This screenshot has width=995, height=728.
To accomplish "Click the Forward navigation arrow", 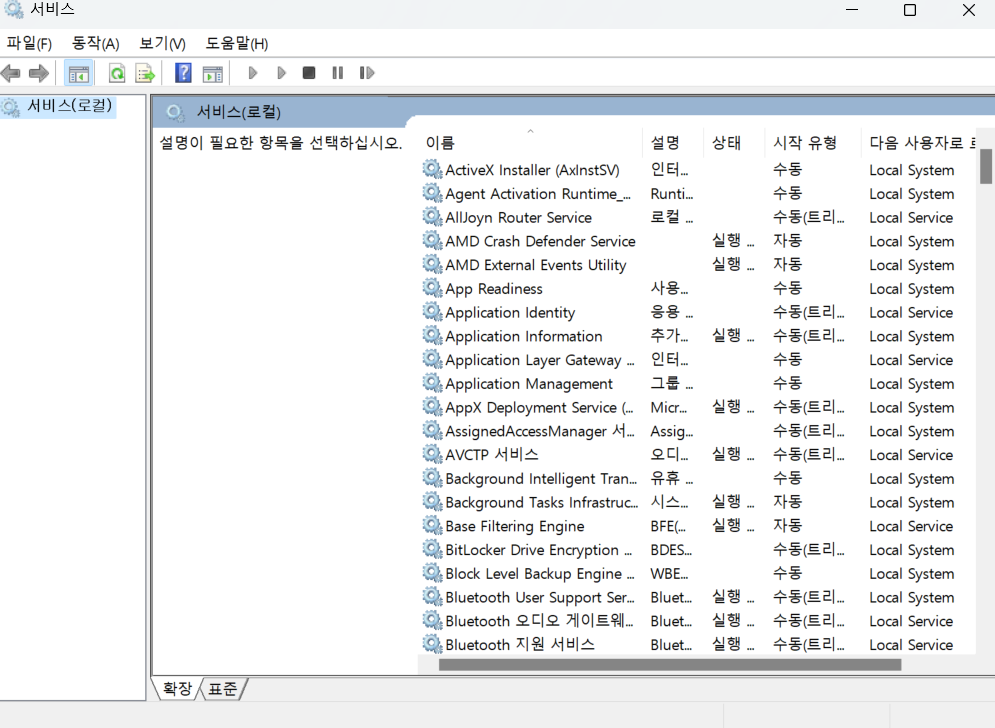I will pyautogui.click(x=38, y=72).
